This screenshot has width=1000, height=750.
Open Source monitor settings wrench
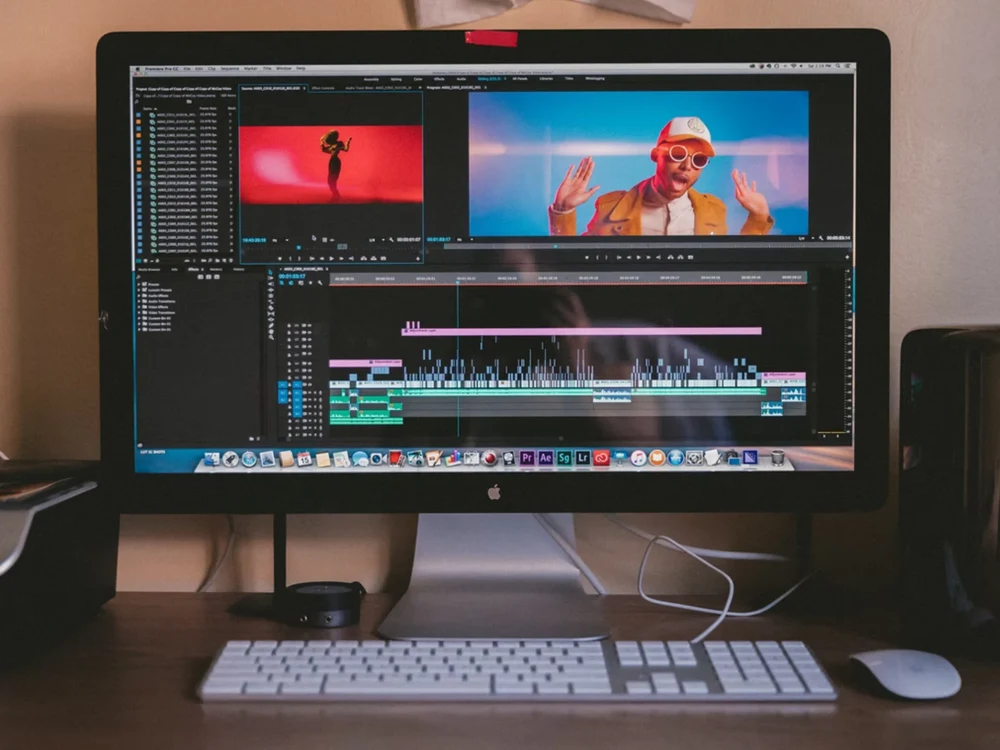(392, 240)
